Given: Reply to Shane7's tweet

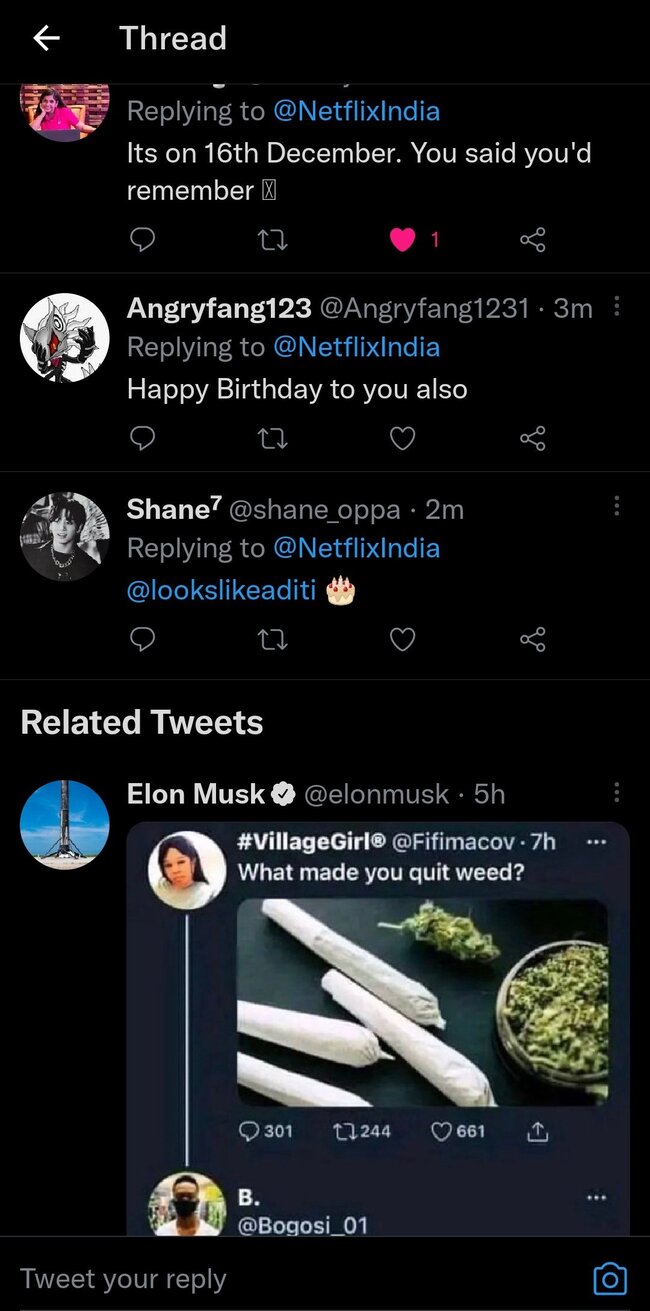Looking at the screenshot, I should [143, 639].
